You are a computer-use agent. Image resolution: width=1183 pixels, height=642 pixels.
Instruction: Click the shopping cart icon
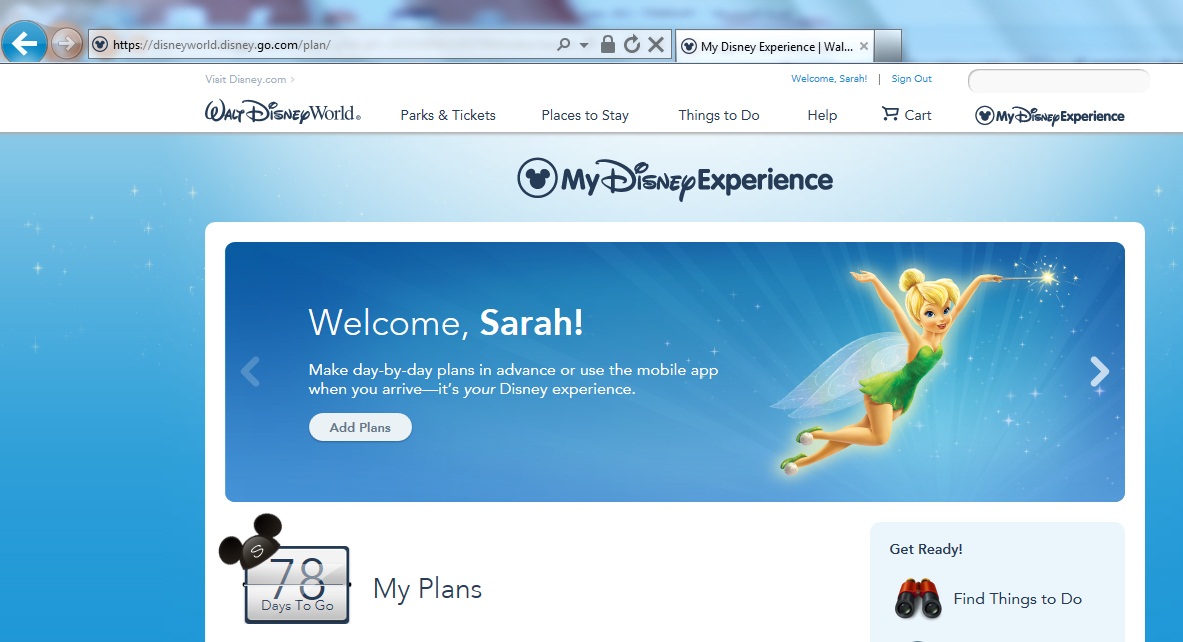click(x=890, y=114)
